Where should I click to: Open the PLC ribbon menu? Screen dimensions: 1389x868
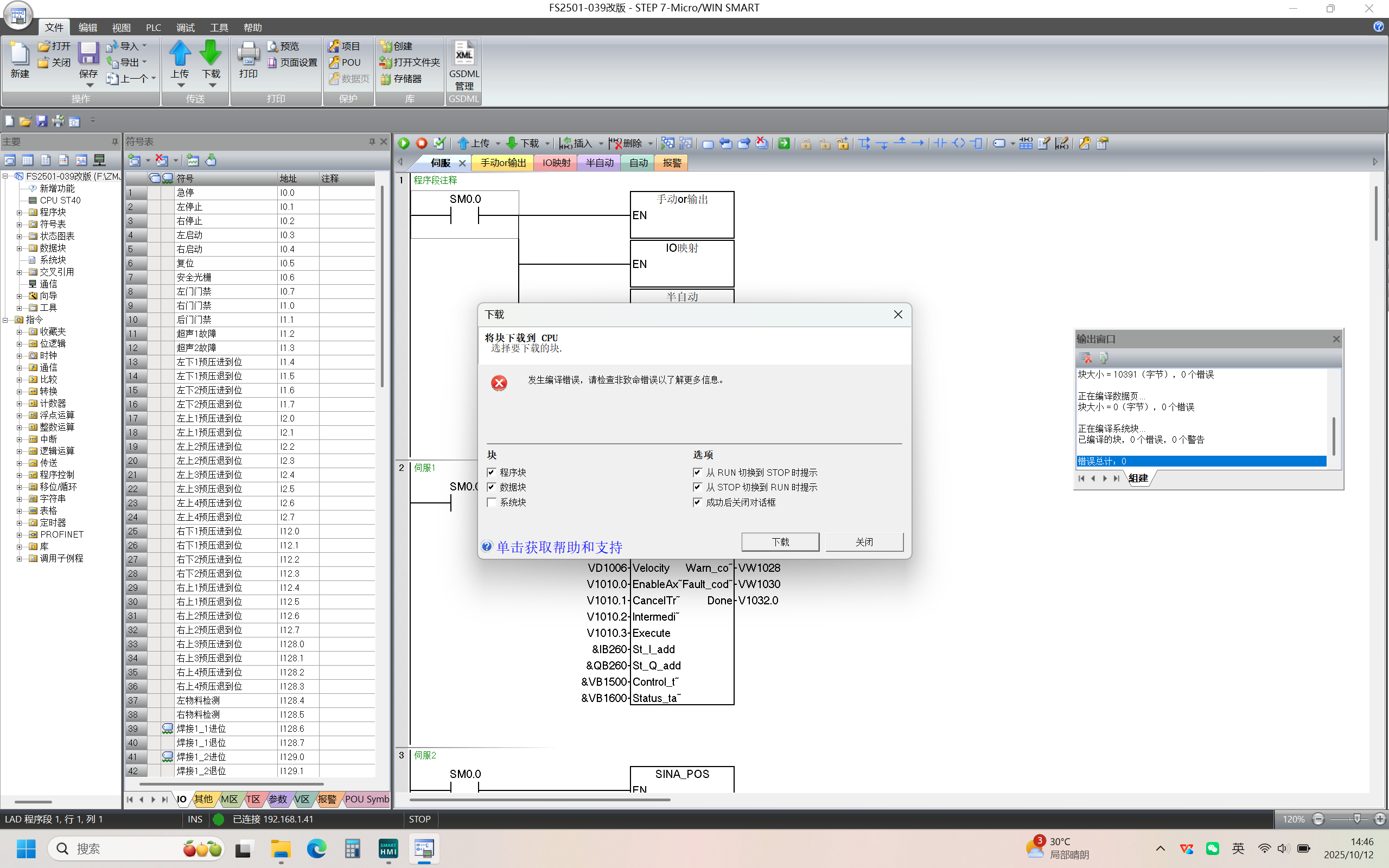click(x=153, y=28)
